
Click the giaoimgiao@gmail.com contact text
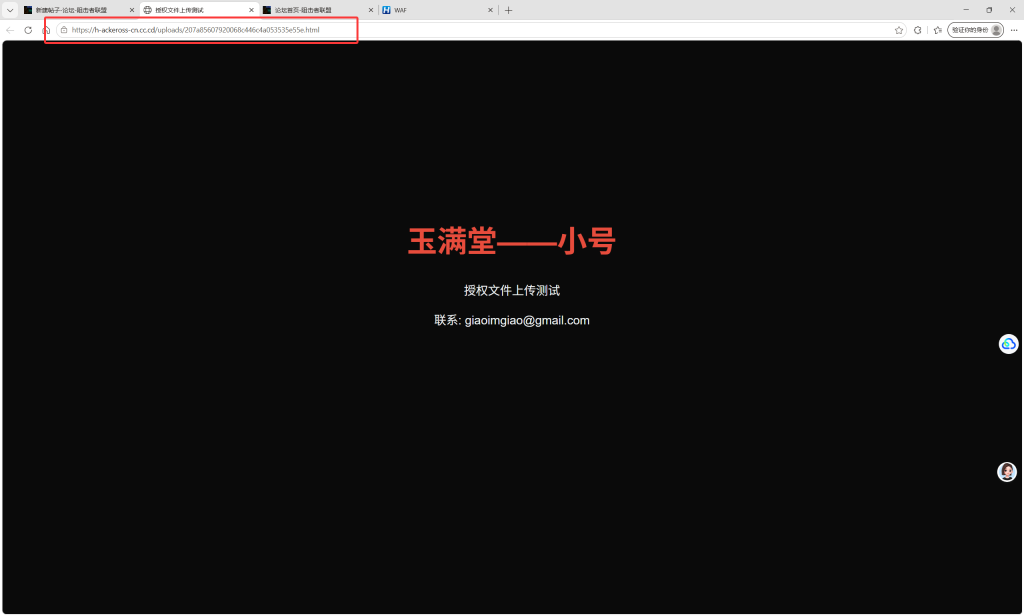(x=527, y=321)
